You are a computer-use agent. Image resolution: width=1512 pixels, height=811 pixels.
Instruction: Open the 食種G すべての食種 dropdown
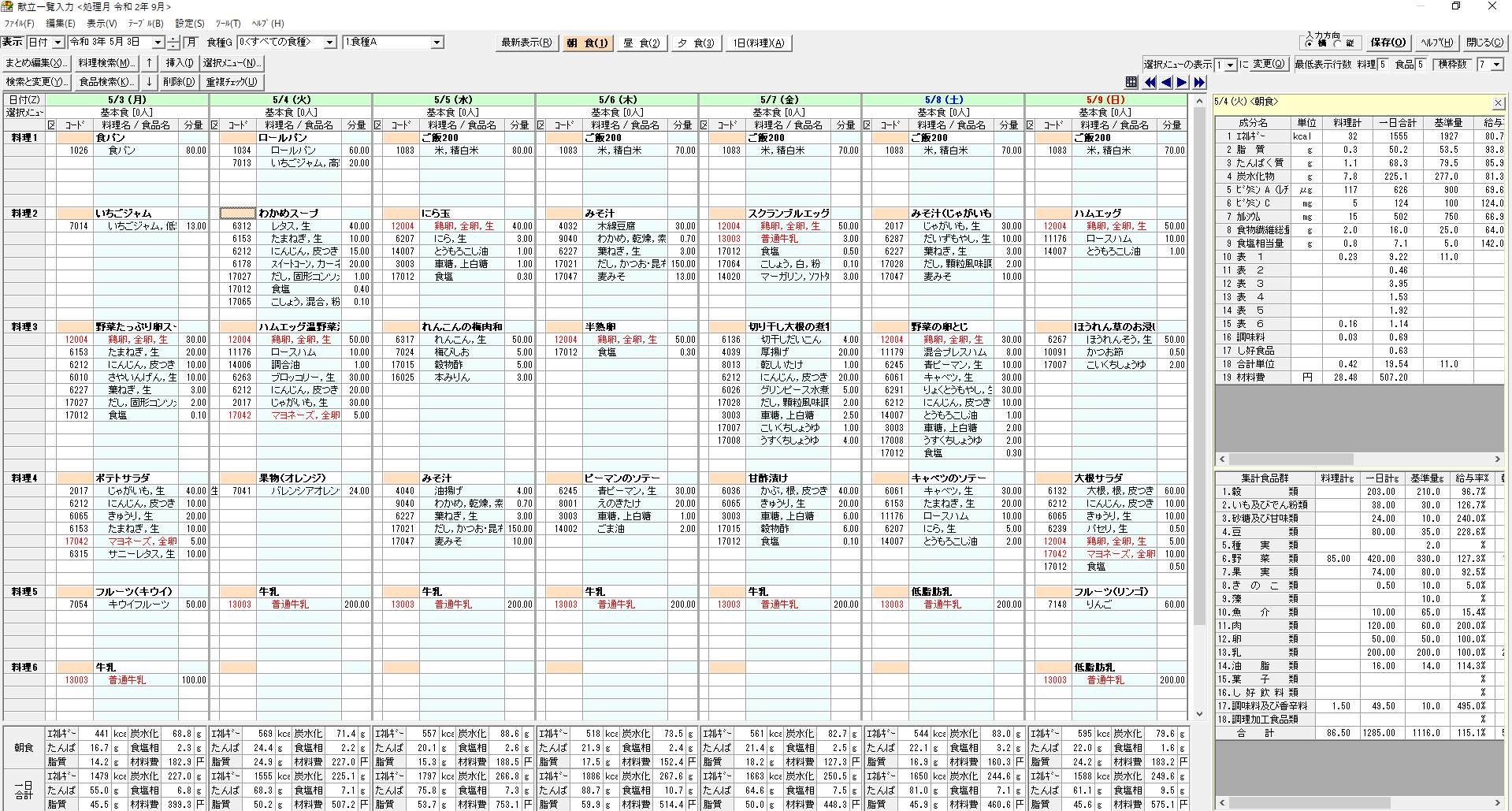point(330,43)
